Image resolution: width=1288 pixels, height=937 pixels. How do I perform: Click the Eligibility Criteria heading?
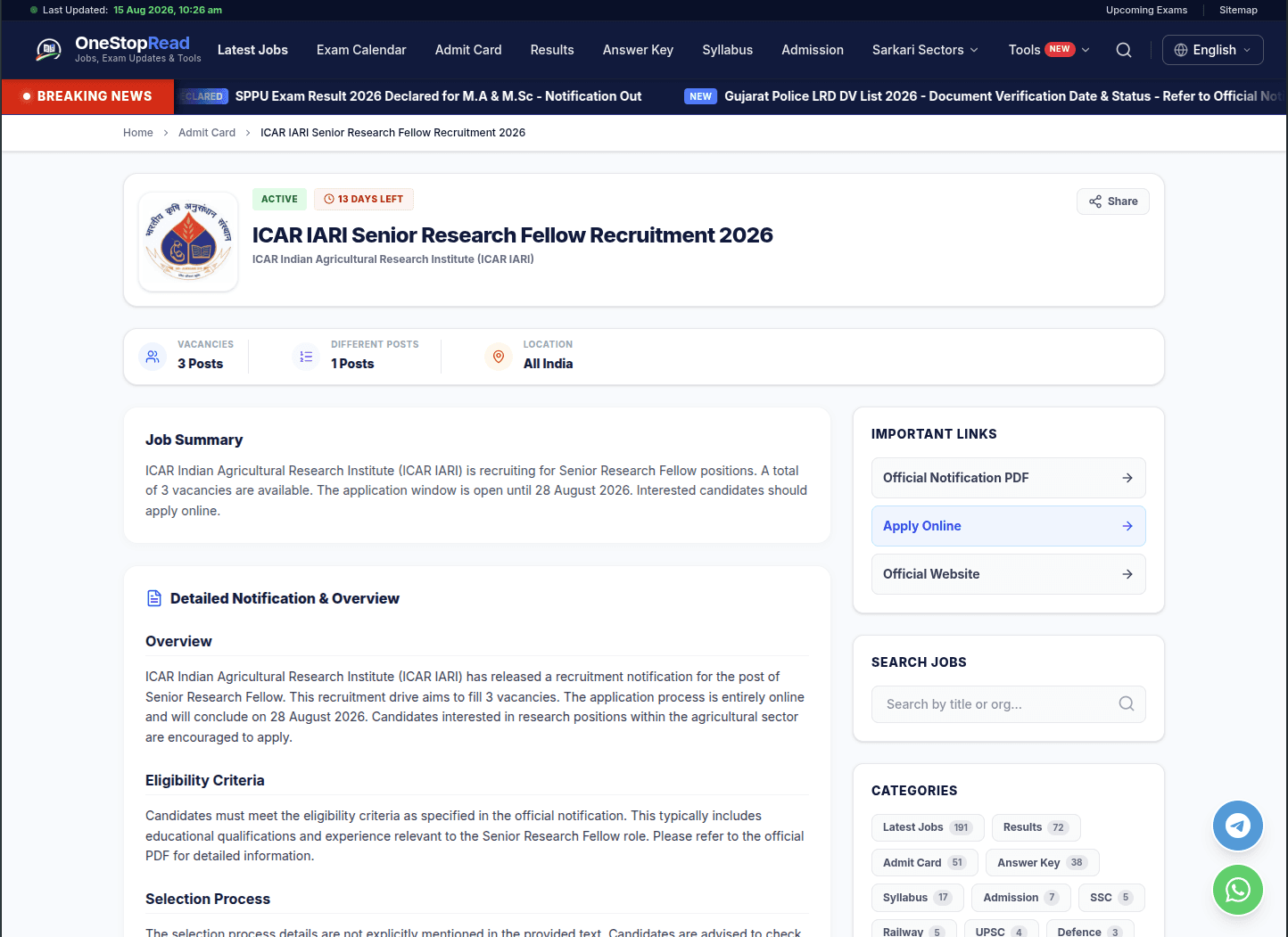point(205,780)
